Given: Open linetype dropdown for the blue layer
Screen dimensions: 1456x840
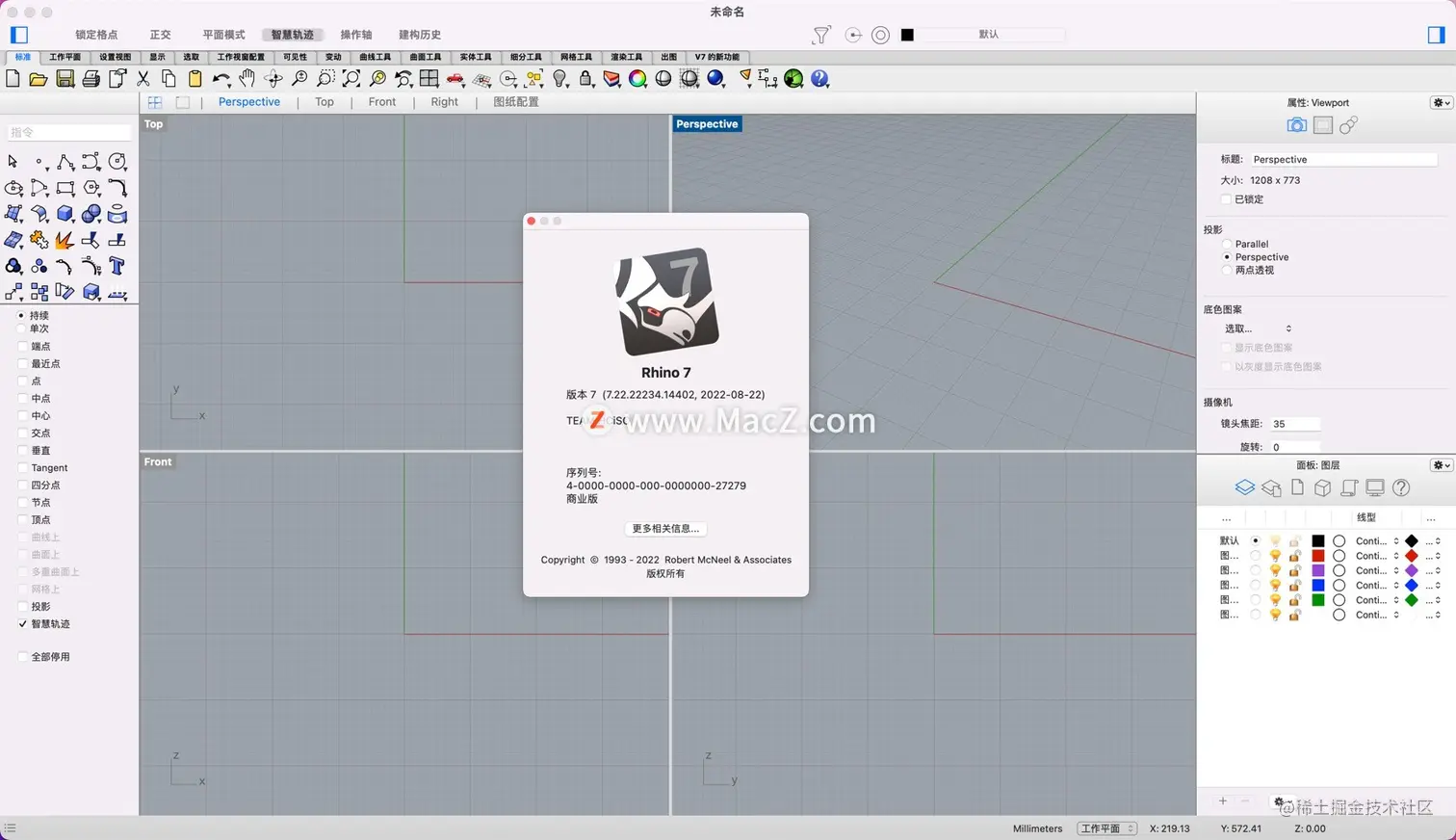Looking at the screenshot, I should pyautogui.click(x=1377, y=586).
